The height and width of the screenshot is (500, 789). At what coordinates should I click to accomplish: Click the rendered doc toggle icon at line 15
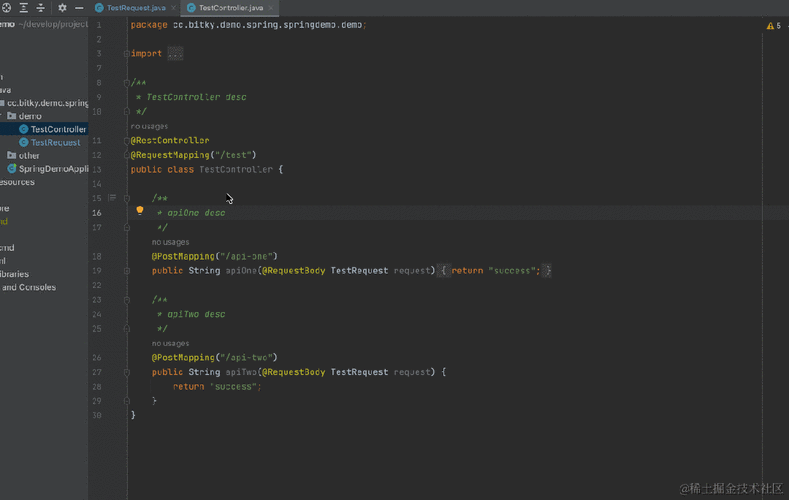112,198
